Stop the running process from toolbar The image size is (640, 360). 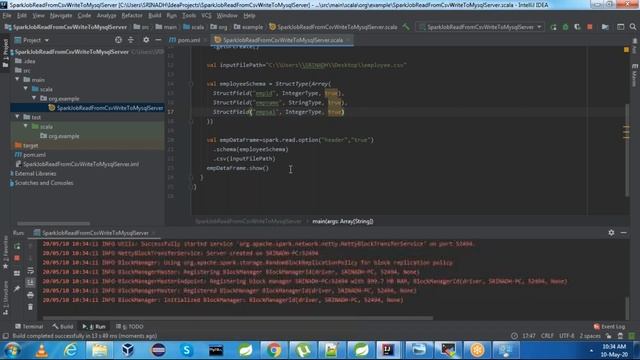[x=589, y=27]
